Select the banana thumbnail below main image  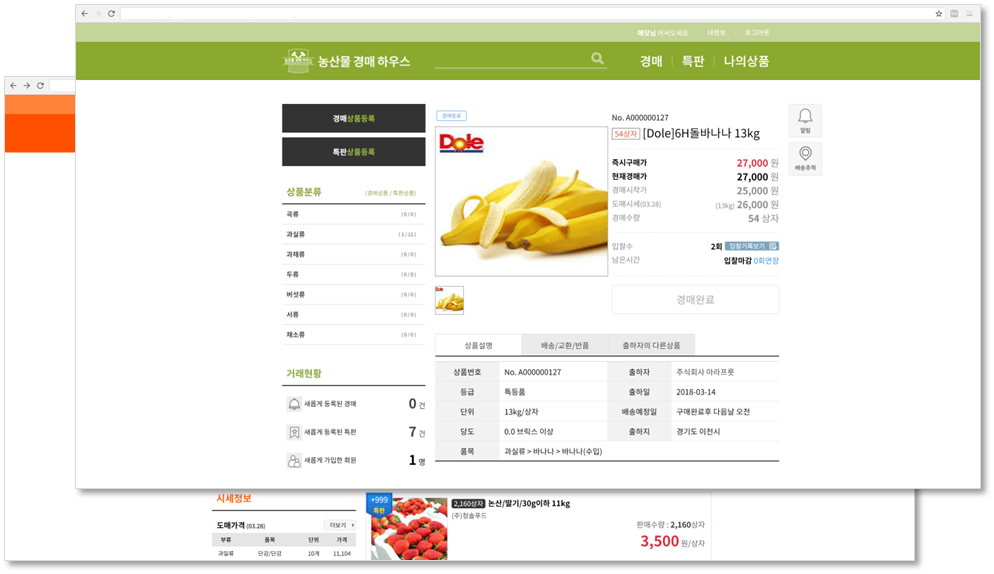tap(449, 300)
